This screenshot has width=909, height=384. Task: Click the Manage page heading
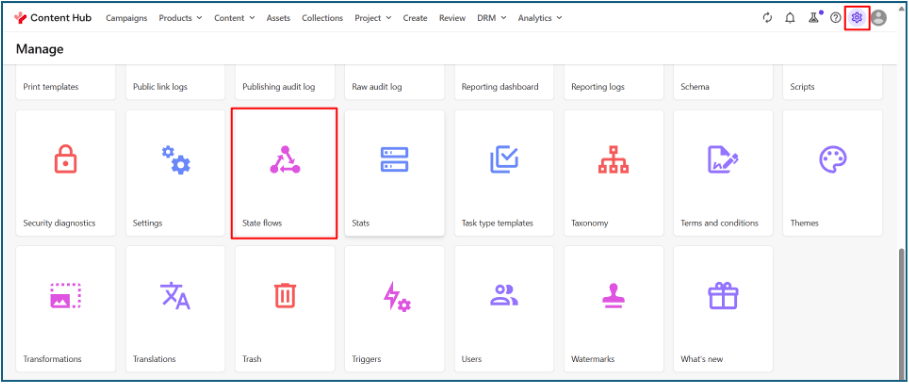tap(39, 49)
